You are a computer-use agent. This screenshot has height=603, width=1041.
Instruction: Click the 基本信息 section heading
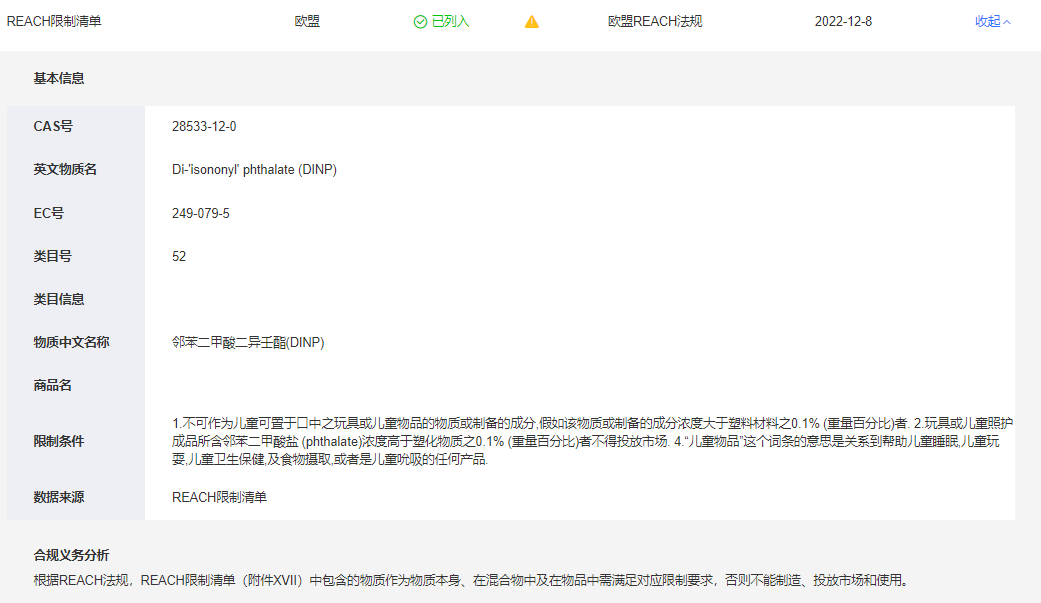59,78
